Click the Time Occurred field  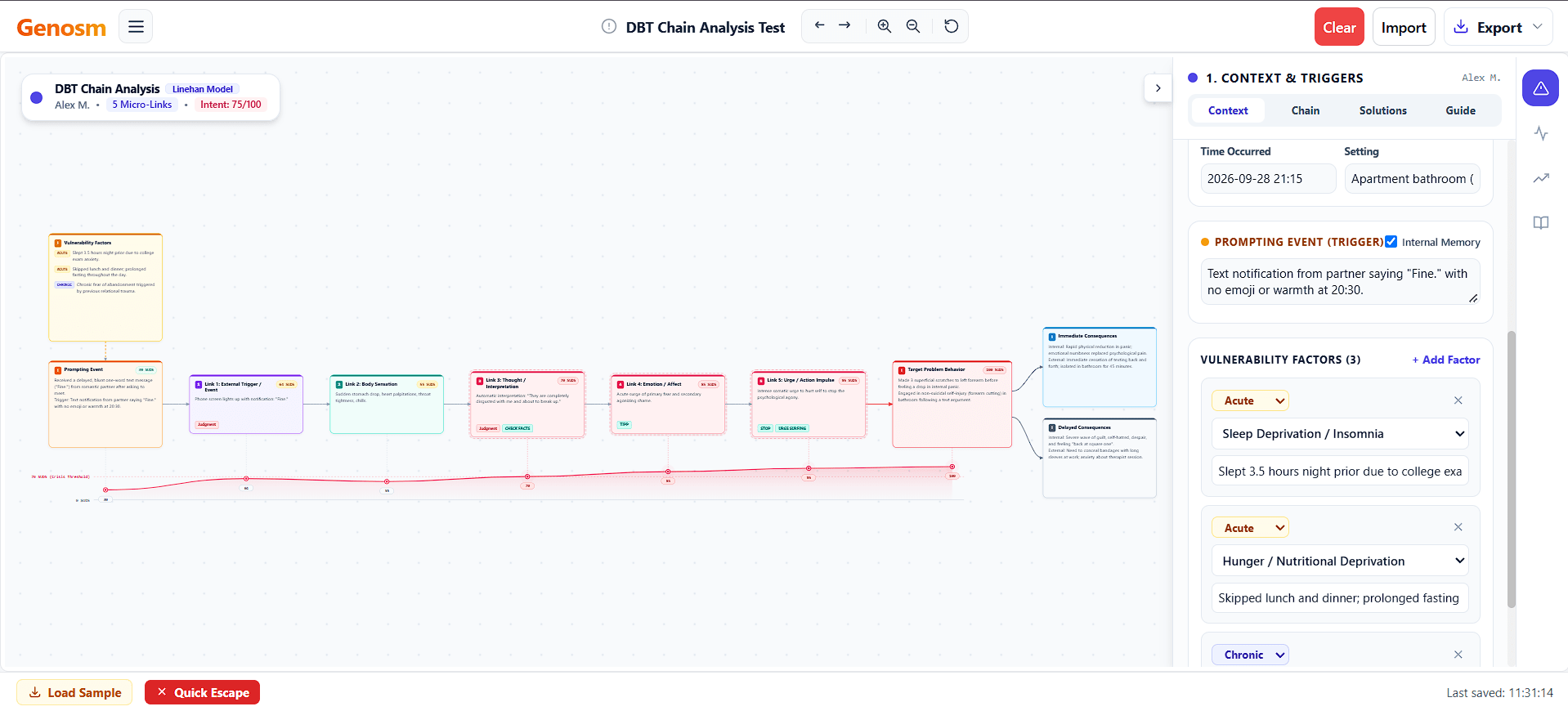(1268, 179)
